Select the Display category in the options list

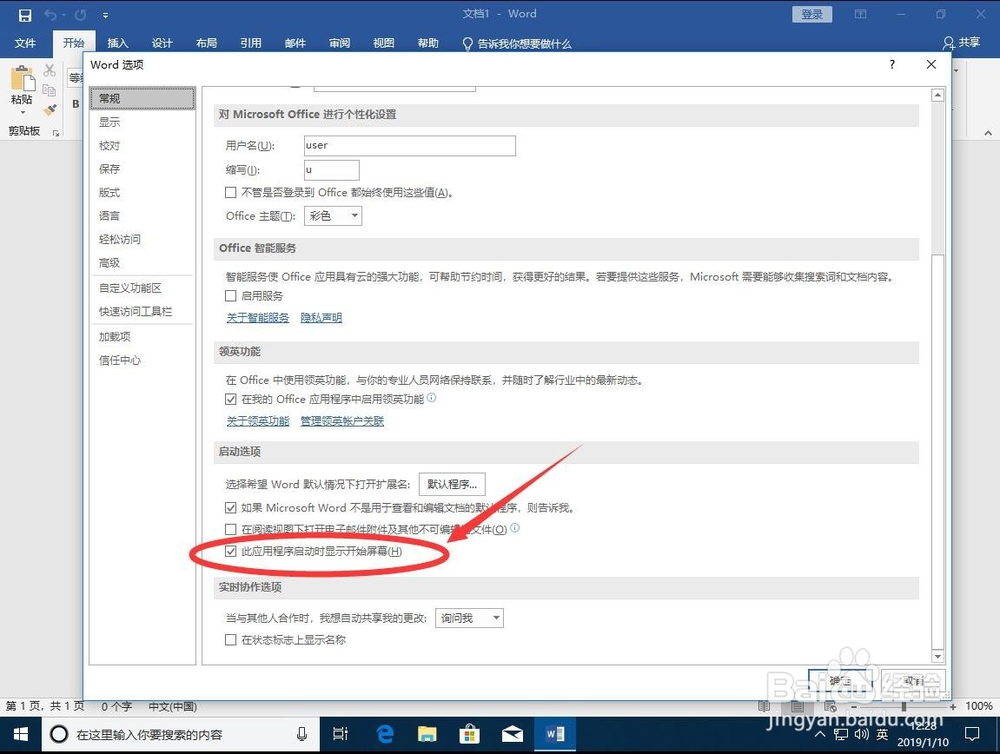tap(142, 122)
